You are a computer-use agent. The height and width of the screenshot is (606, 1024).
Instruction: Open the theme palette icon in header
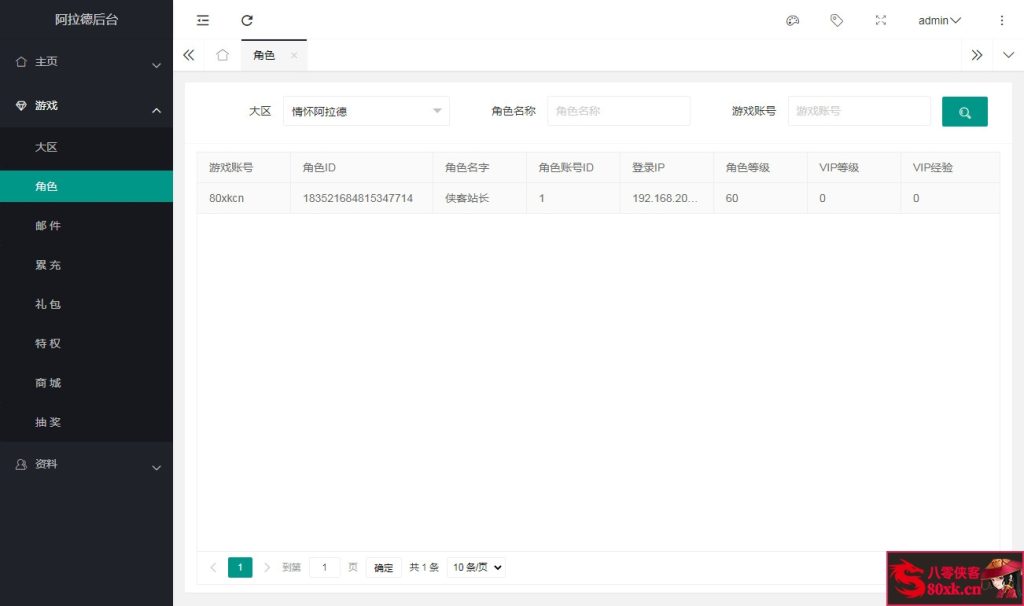792,19
